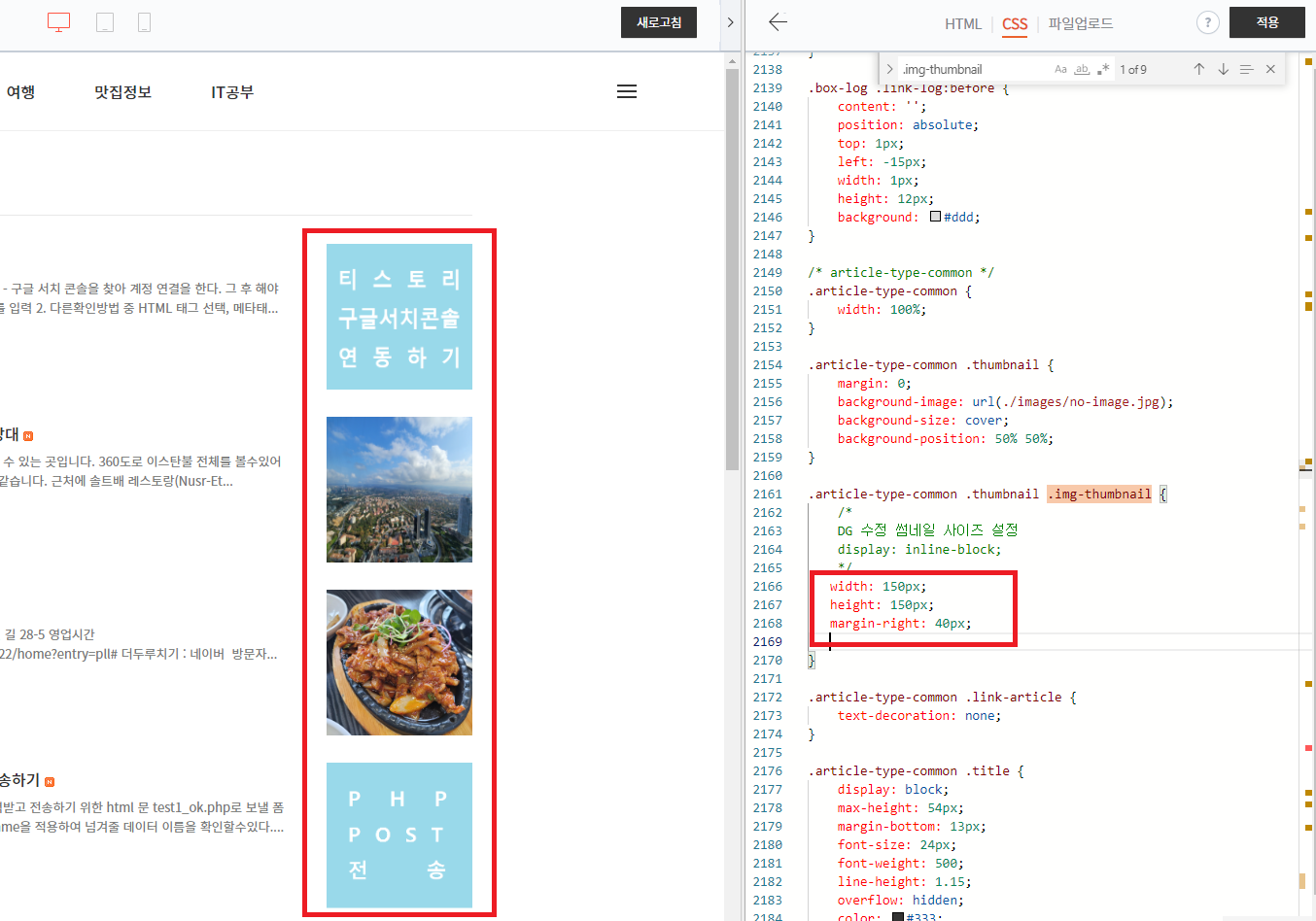Click the #333 color swatch in editor
This screenshot has height=921, width=1316.
898,917
